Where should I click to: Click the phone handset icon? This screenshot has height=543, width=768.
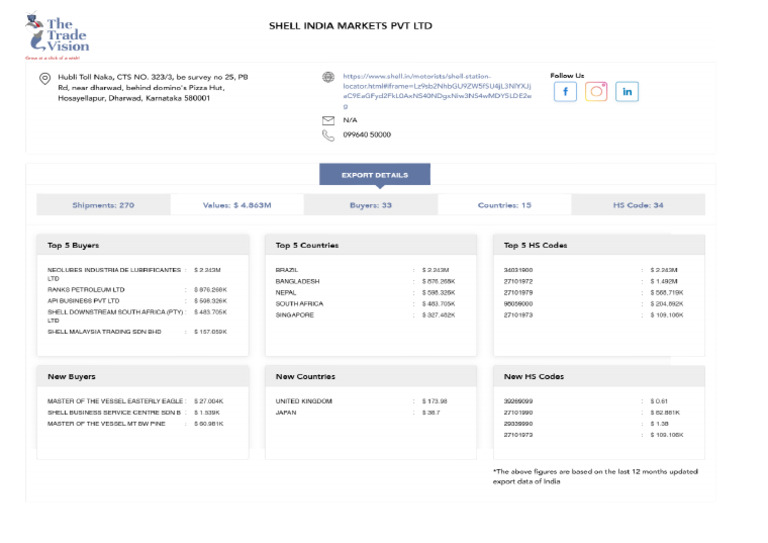328,136
